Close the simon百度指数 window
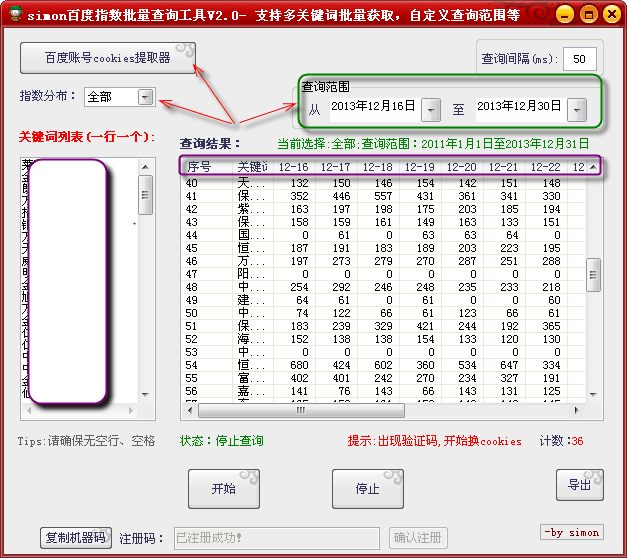 (x=612, y=15)
